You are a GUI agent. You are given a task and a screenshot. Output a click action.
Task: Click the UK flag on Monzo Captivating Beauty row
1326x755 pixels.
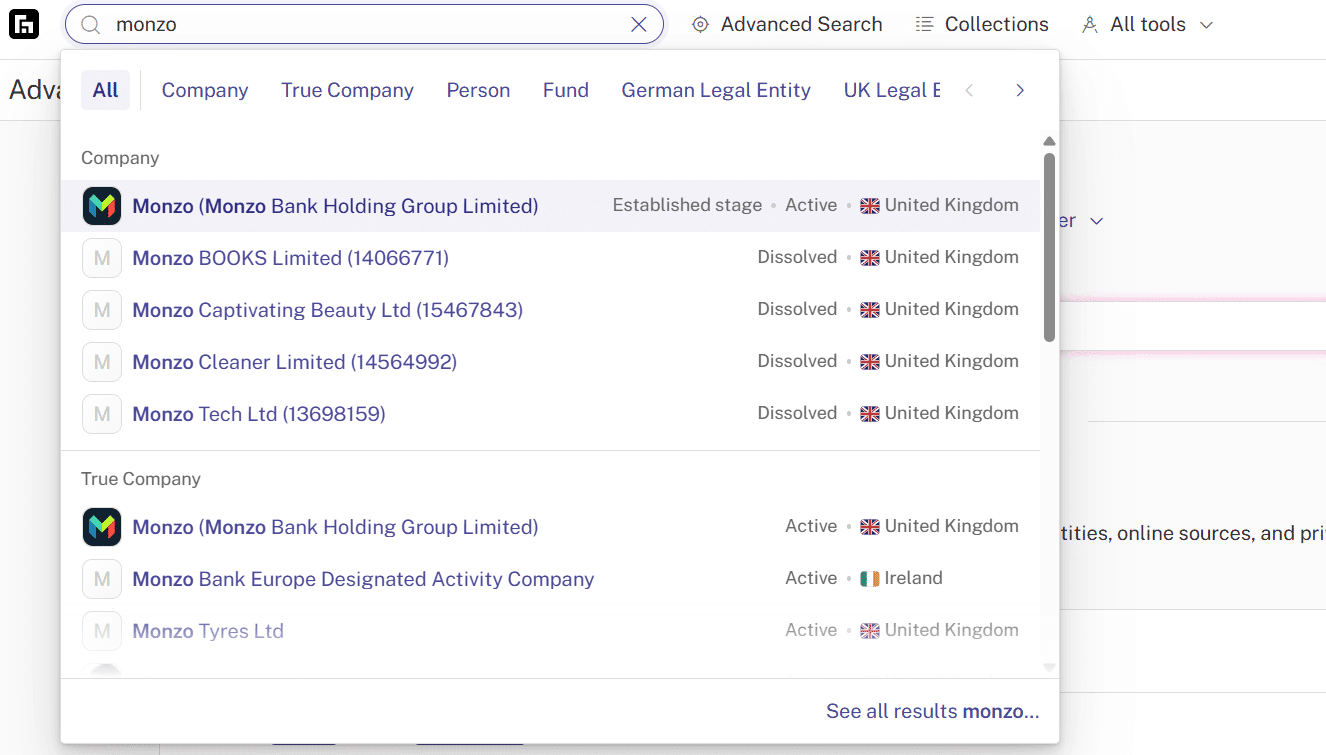(x=870, y=310)
